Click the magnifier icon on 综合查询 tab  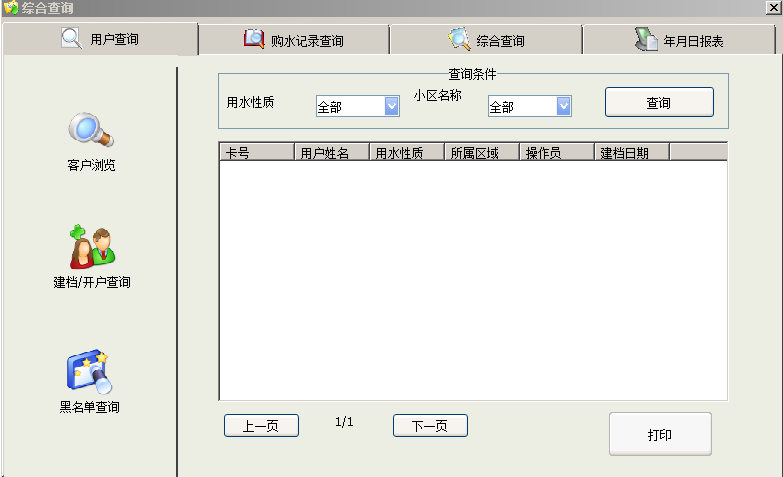tap(459, 39)
